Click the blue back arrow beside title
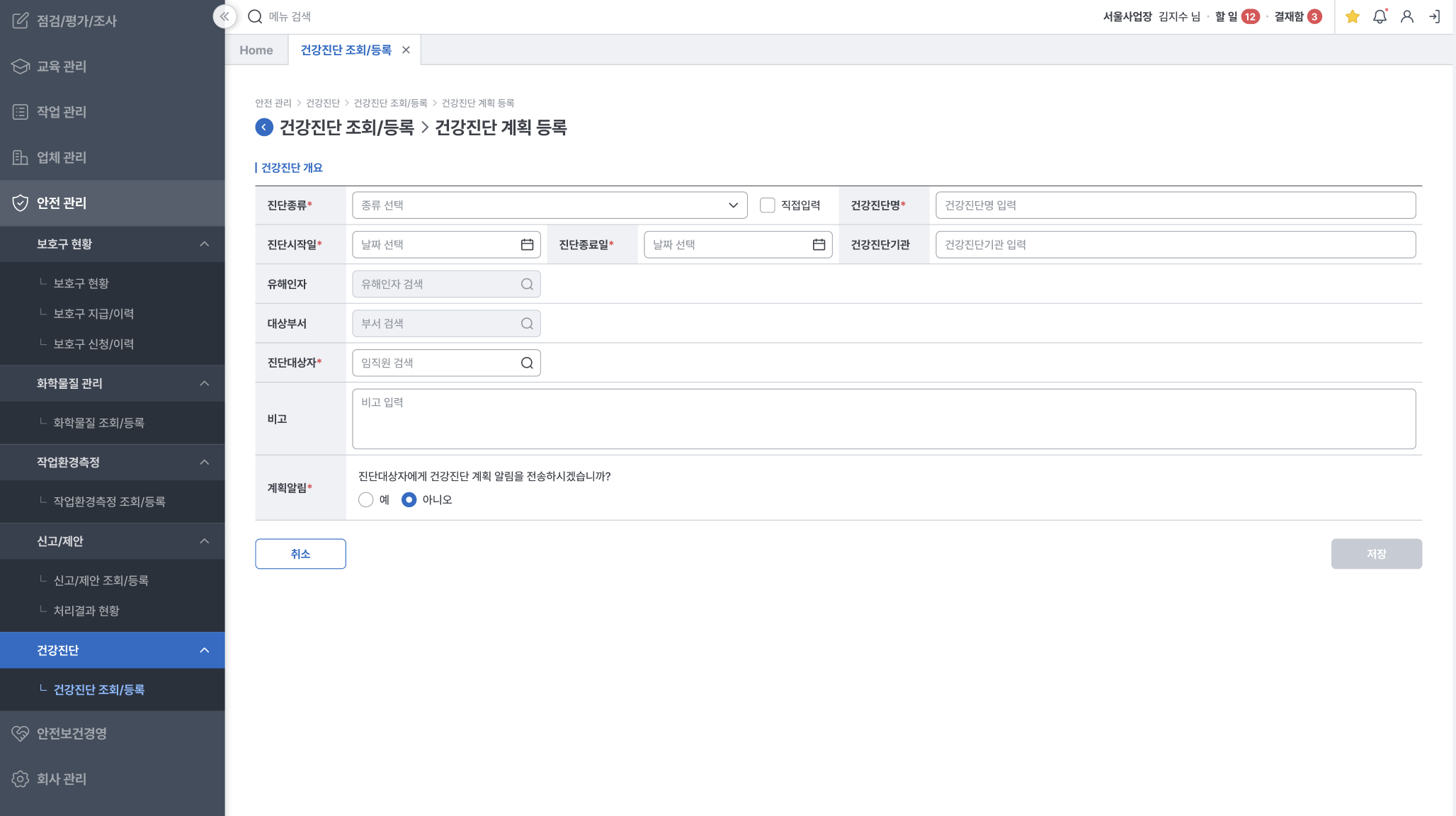 click(x=264, y=127)
